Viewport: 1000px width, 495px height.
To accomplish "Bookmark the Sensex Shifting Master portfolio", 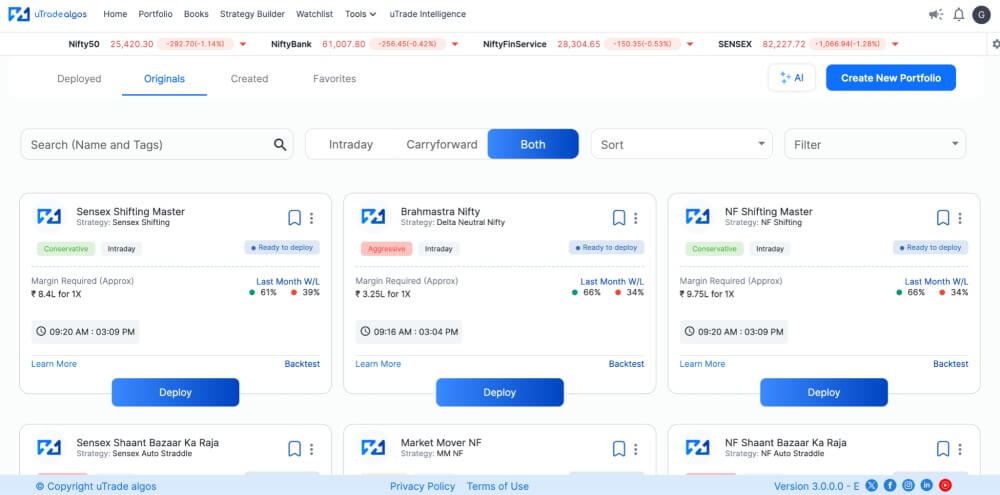I will [294, 218].
